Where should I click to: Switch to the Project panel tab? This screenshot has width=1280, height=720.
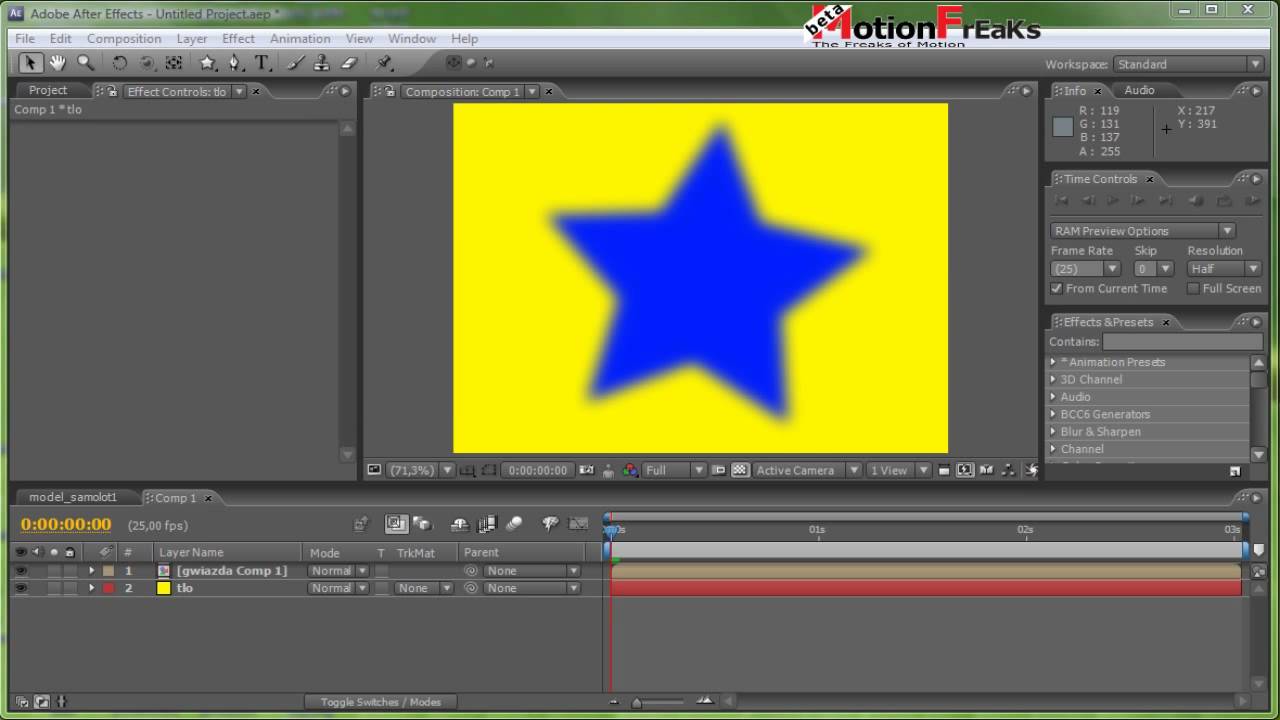[x=48, y=90]
